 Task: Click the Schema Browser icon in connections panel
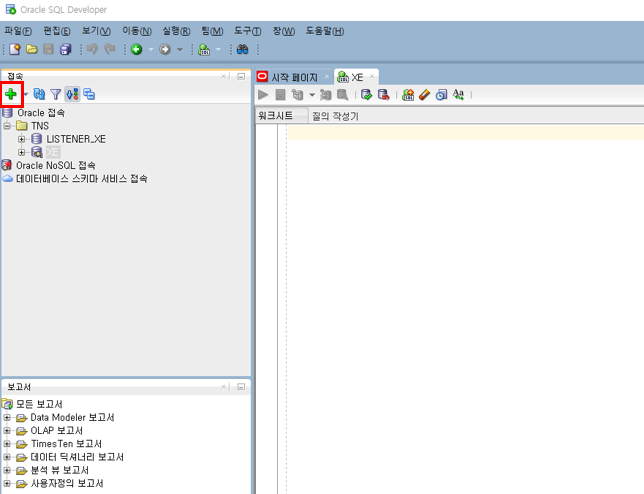point(89,94)
